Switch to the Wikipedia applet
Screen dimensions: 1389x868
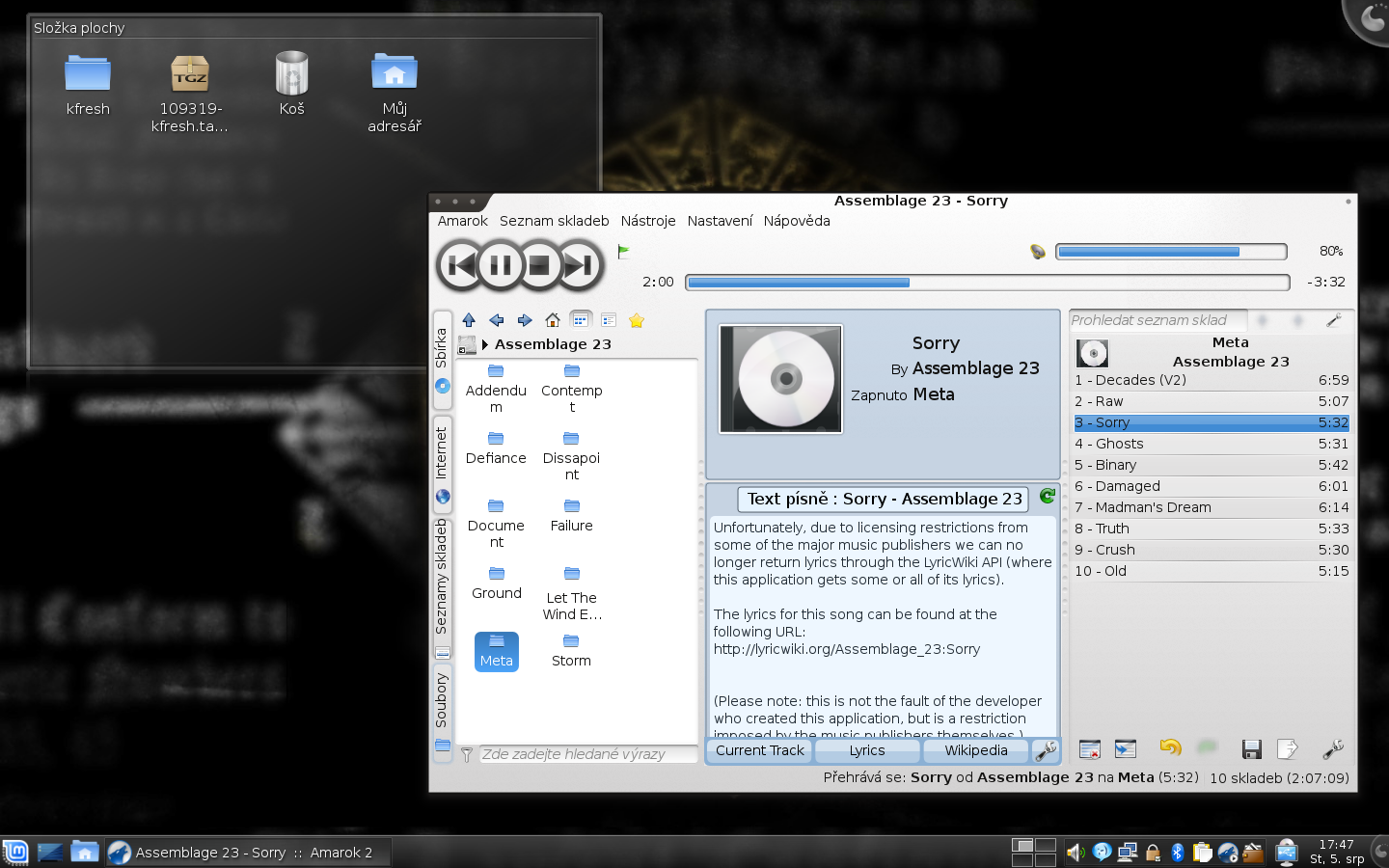pyautogui.click(x=976, y=750)
